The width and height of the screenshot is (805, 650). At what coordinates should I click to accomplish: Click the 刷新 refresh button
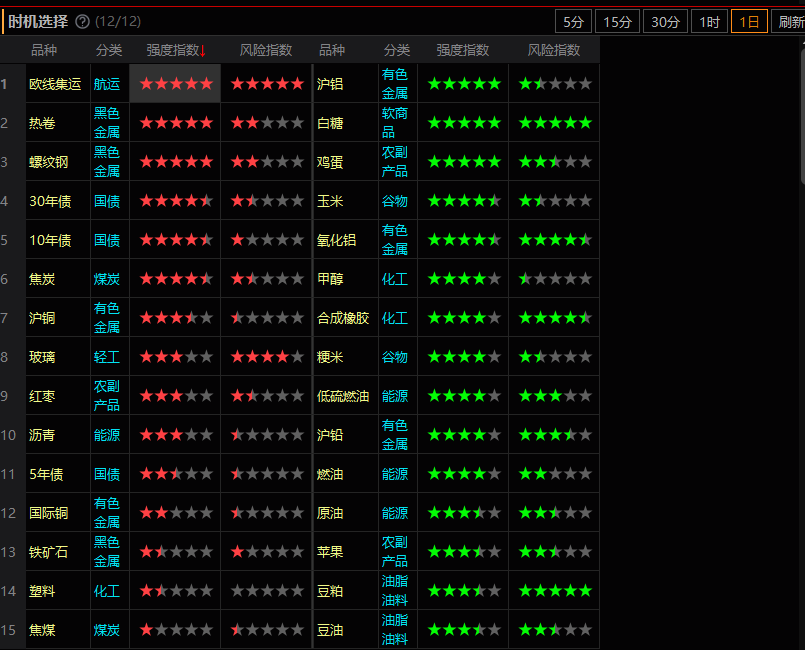point(791,22)
